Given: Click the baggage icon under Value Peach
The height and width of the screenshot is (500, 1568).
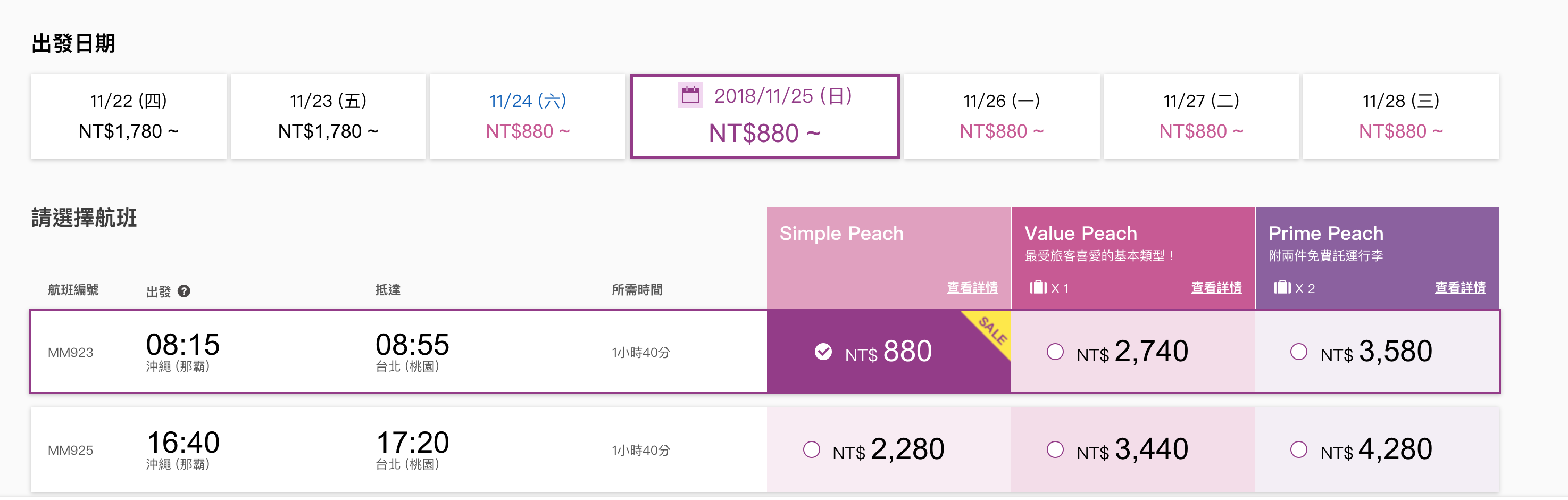Looking at the screenshot, I should [1038, 287].
